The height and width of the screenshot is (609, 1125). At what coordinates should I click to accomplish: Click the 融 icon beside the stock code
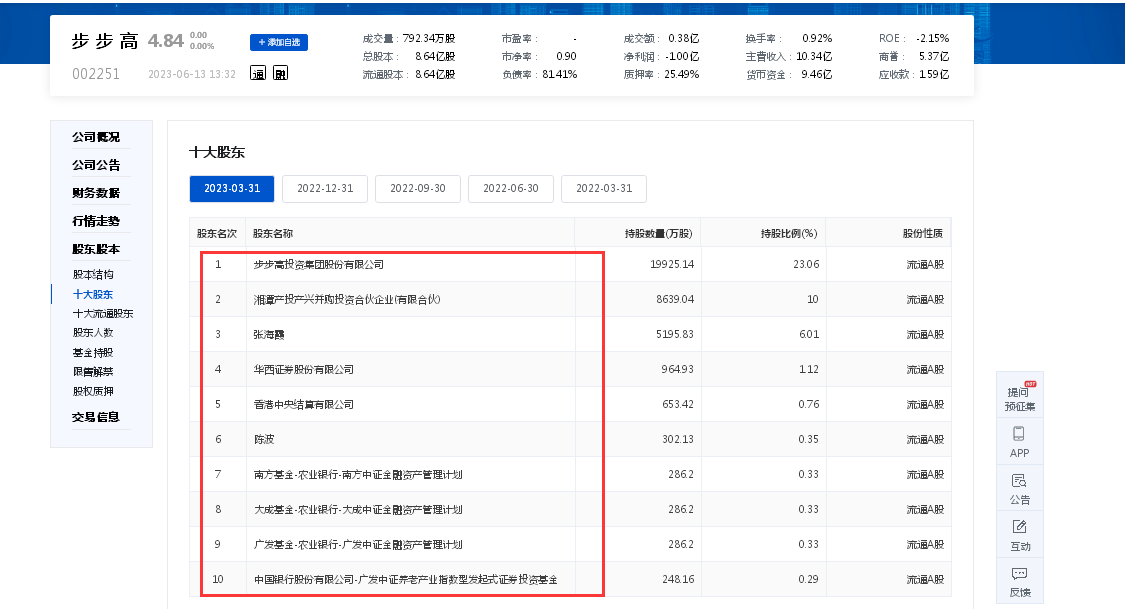281,73
